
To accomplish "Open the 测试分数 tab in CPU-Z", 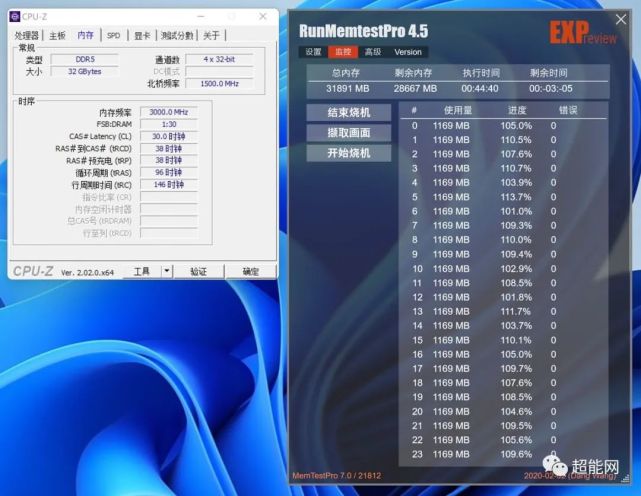I will (x=177, y=36).
